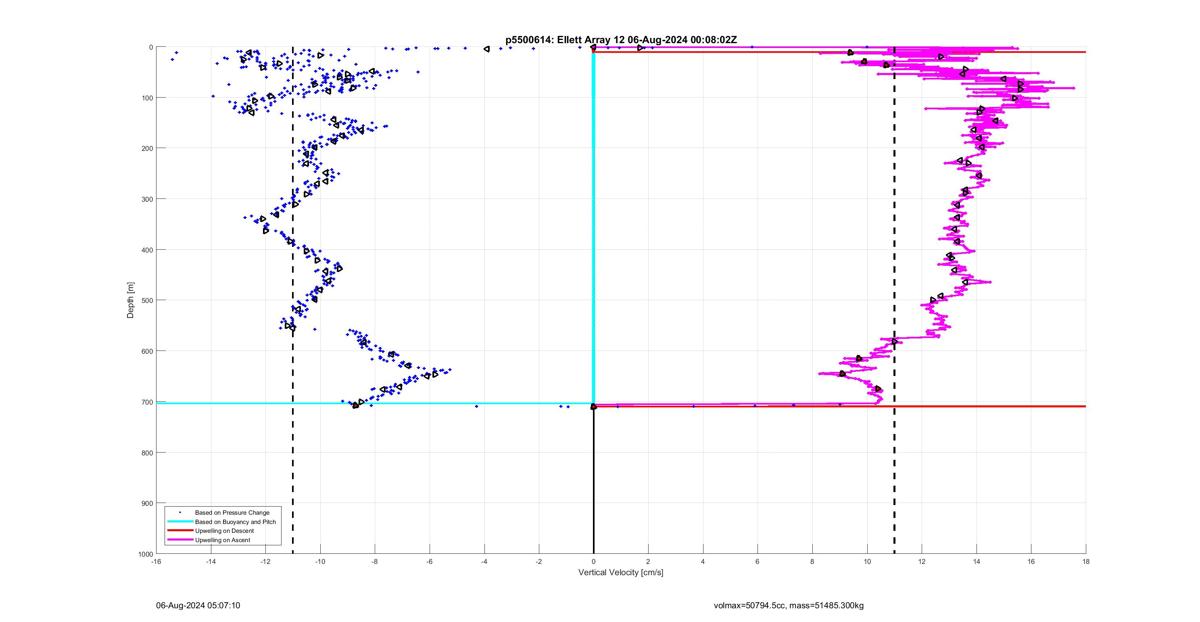Click x-axis tick label '-4'
The width and height of the screenshot is (1200, 622).
(x=484, y=562)
